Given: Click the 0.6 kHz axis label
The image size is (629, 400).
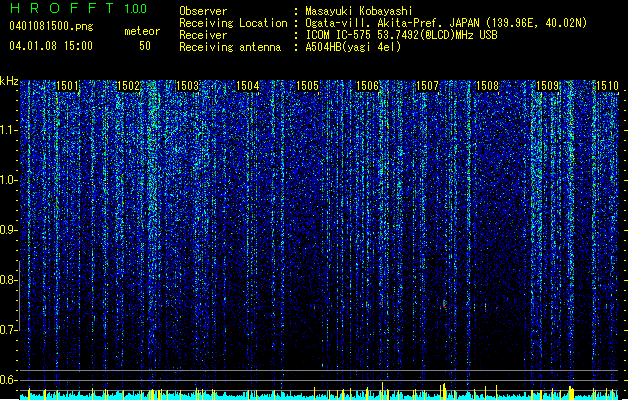Looking at the screenshot, I should click(x=8, y=380).
